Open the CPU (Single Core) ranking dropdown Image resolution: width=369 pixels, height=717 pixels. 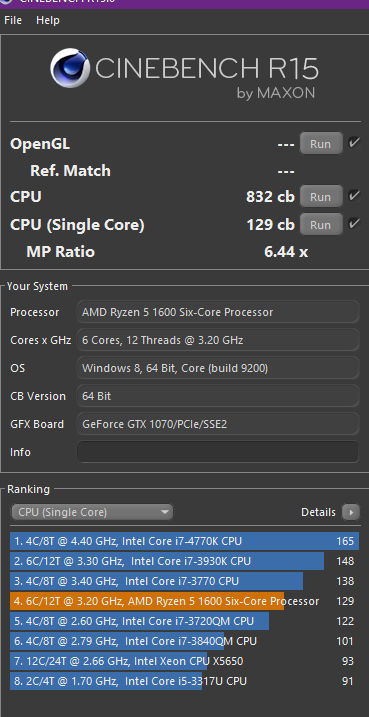pos(92,512)
